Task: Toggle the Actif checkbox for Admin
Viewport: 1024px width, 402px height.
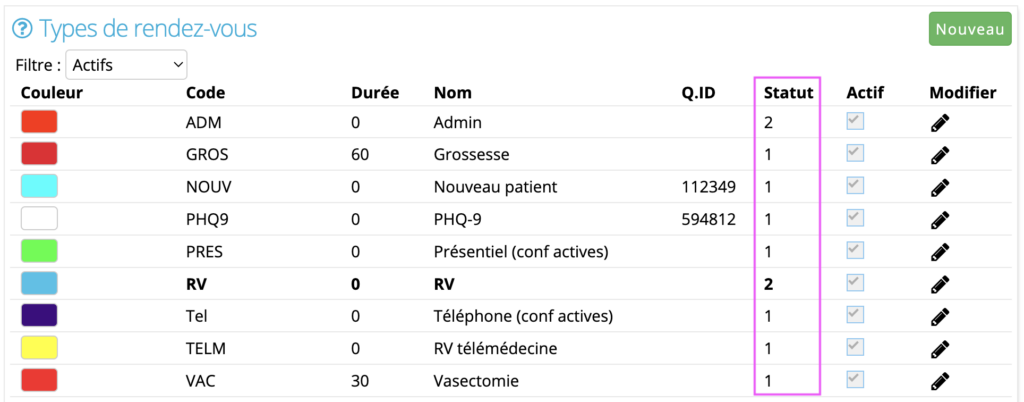Action: click(856, 121)
